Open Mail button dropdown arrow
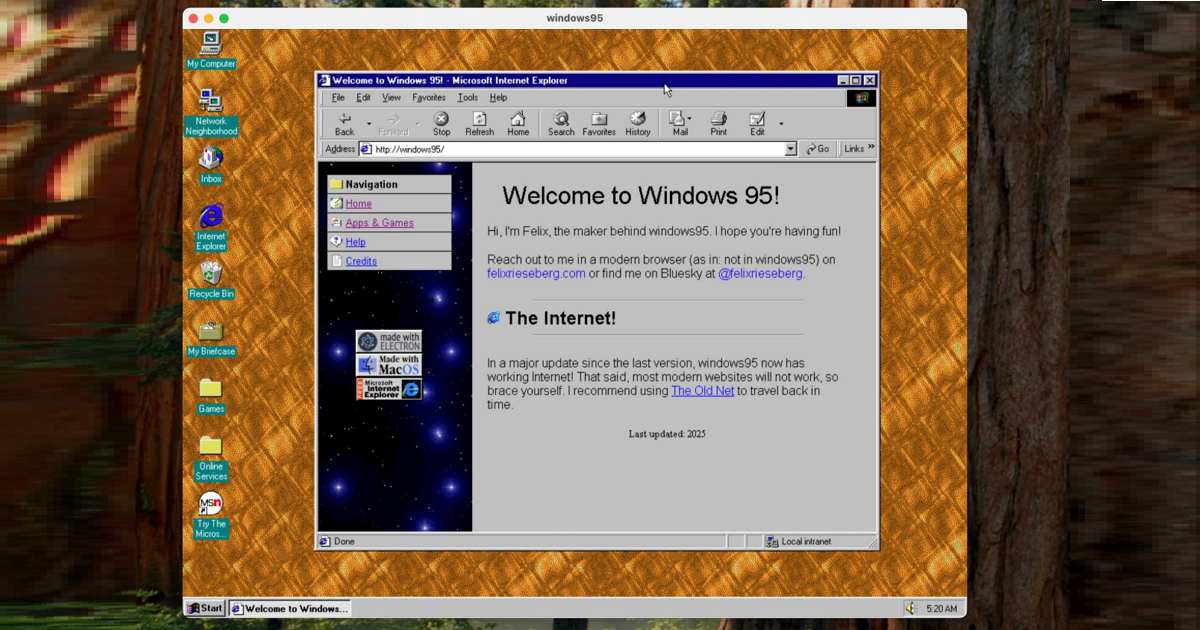The height and width of the screenshot is (630, 1200). (690, 119)
